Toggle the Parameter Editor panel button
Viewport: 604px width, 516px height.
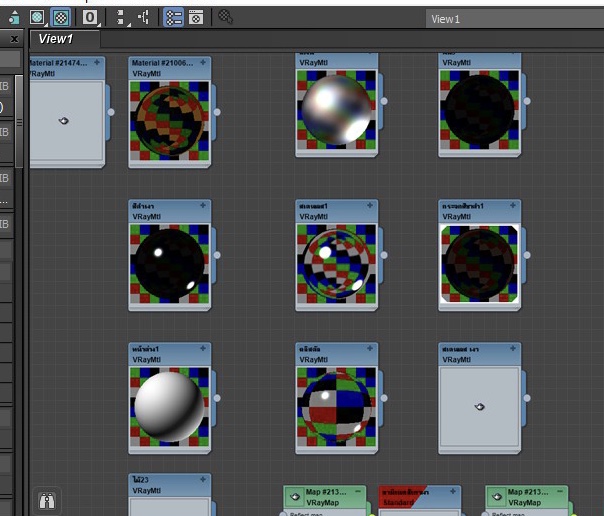point(196,17)
